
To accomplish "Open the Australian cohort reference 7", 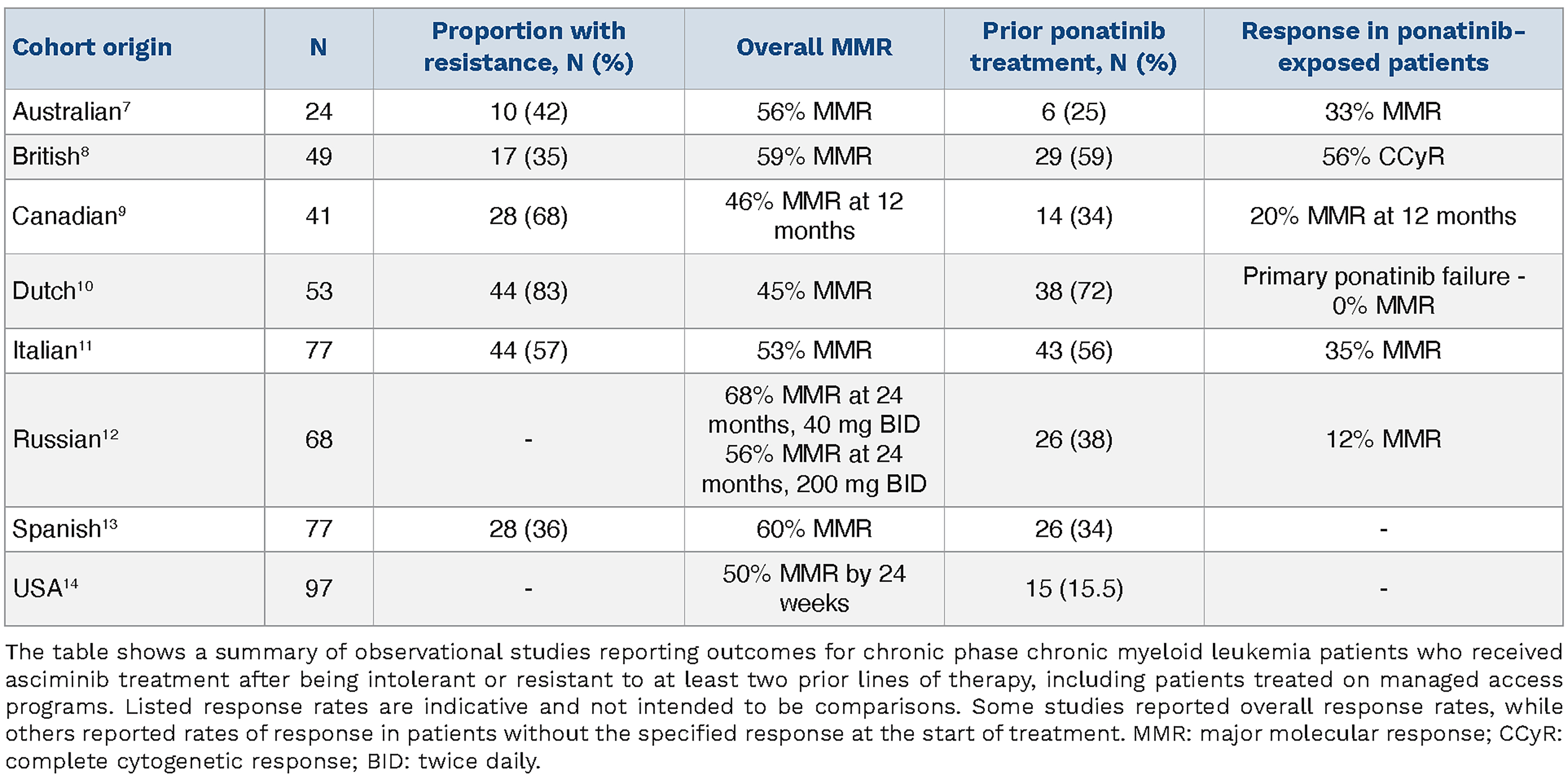I will pyautogui.click(x=127, y=106).
